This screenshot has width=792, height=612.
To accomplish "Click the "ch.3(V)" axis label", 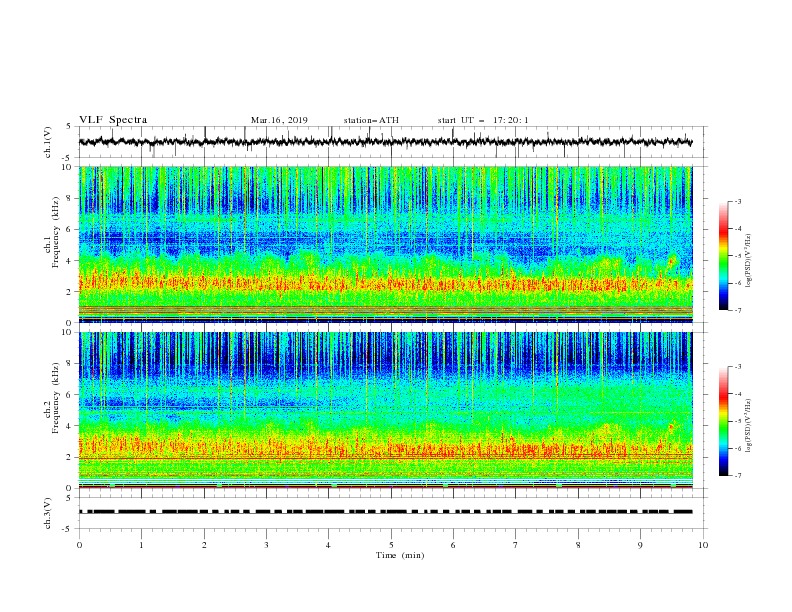I will click(x=48, y=513).
